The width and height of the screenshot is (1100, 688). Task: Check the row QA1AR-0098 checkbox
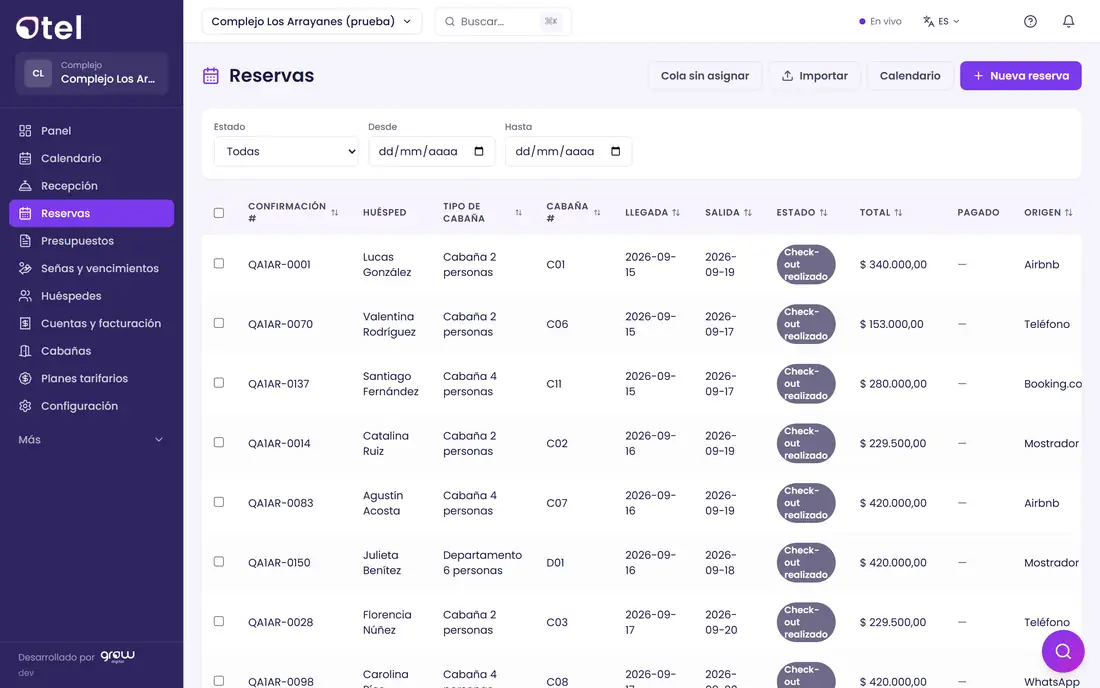[x=219, y=681]
